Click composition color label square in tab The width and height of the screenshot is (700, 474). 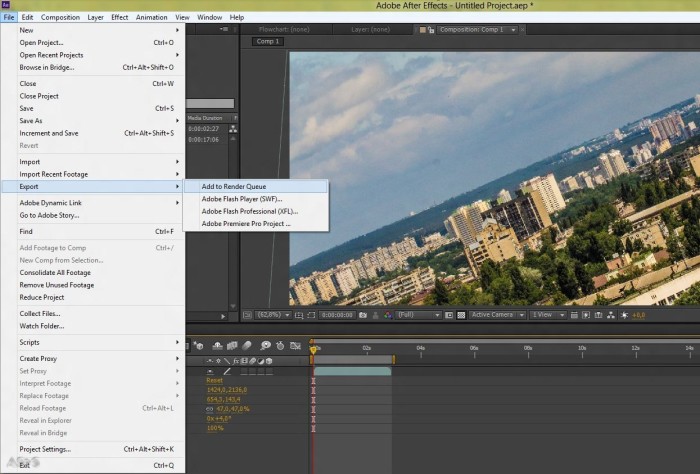coord(422,30)
